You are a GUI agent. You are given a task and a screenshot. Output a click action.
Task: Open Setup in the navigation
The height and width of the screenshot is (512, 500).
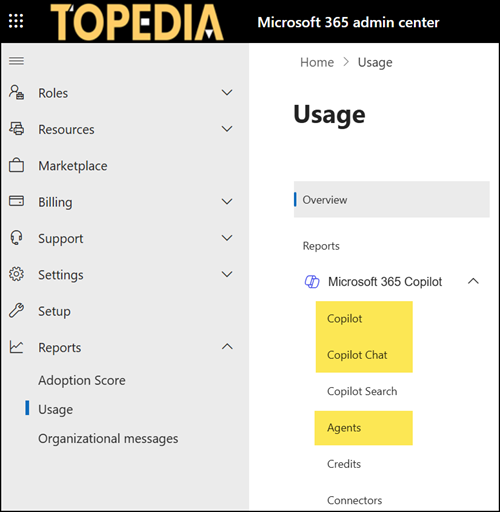pyautogui.click(x=54, y=311)
